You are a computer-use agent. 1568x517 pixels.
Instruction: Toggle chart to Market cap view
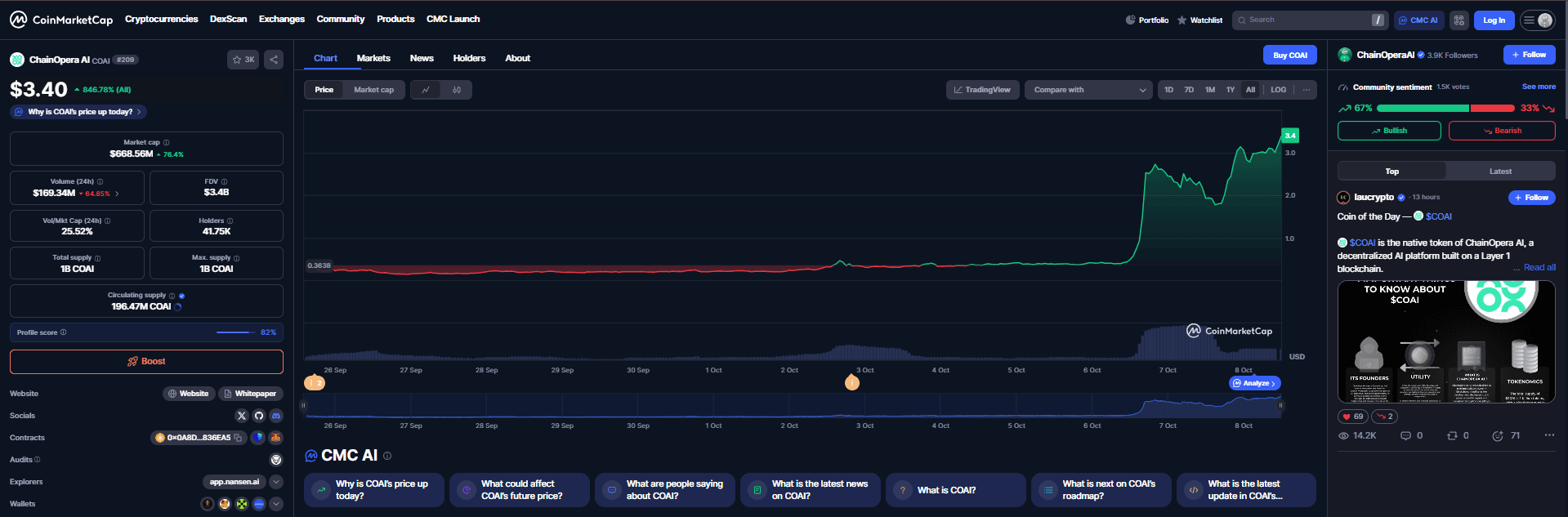click(x=373, y=90)
